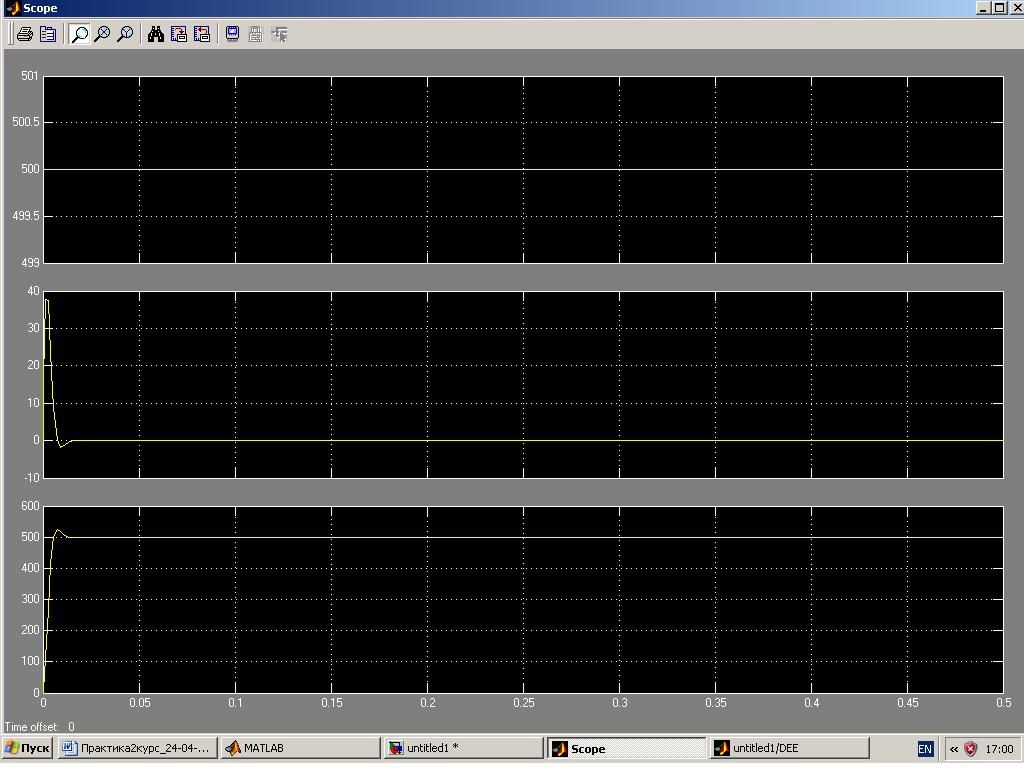Click the 300 label on bottom axis
This screenshot has width=1024, height=768.
(x=30, y=599)
